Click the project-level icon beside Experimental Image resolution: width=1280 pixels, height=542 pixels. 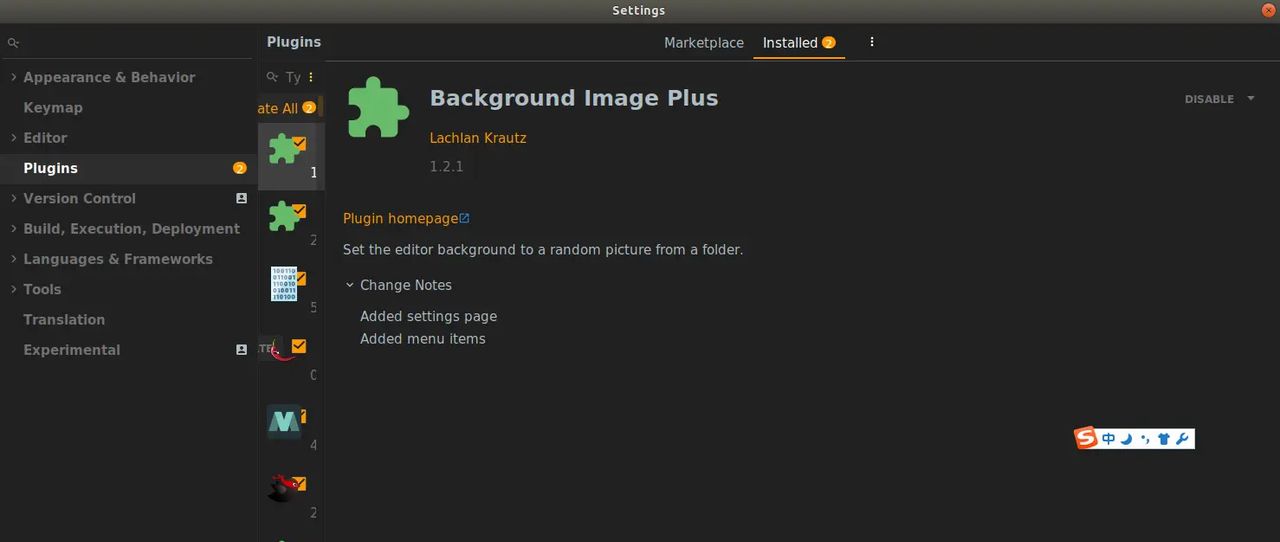[x=241, y=350]
